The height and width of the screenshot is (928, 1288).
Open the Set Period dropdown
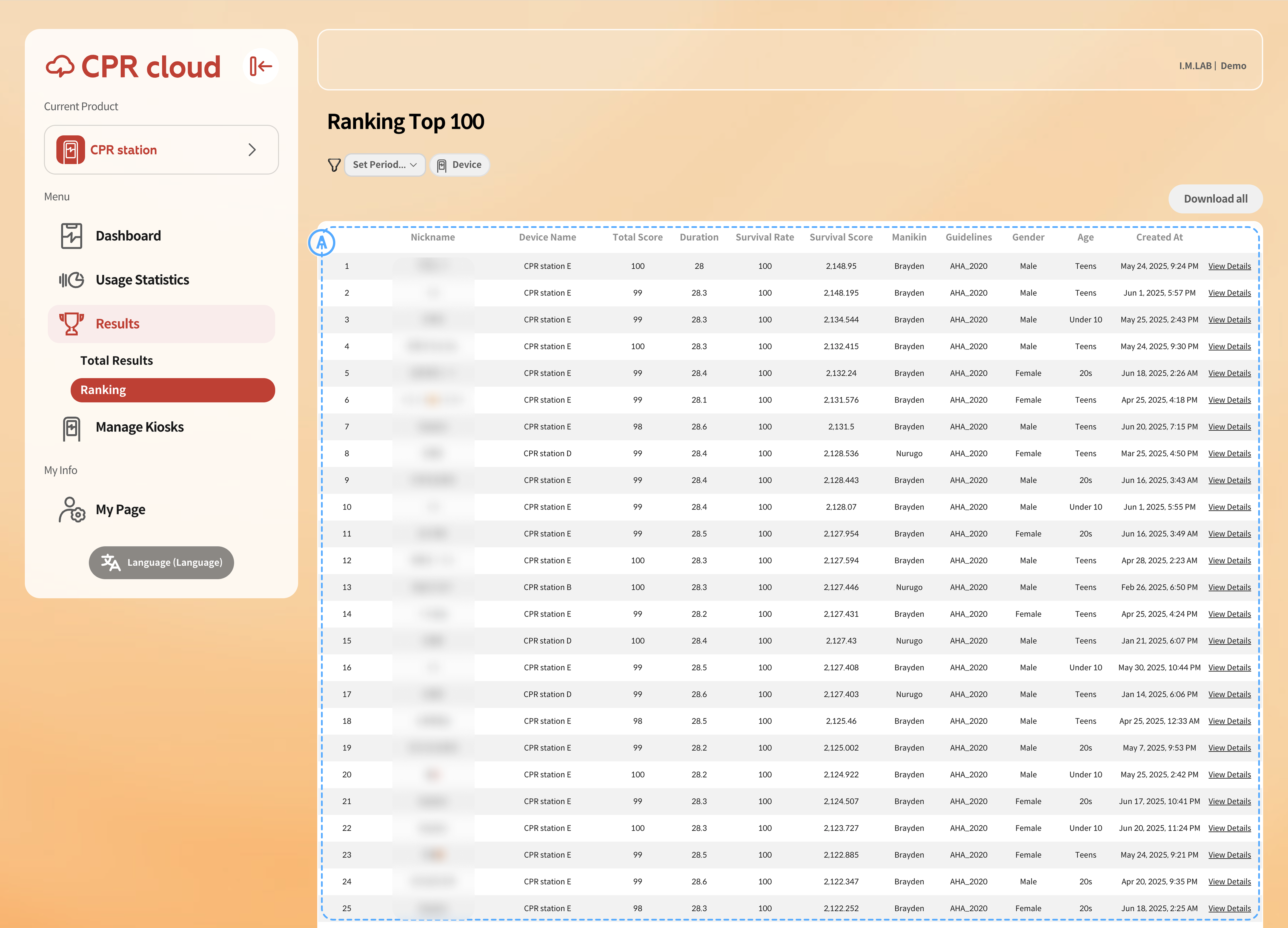[x=384, y=165]
